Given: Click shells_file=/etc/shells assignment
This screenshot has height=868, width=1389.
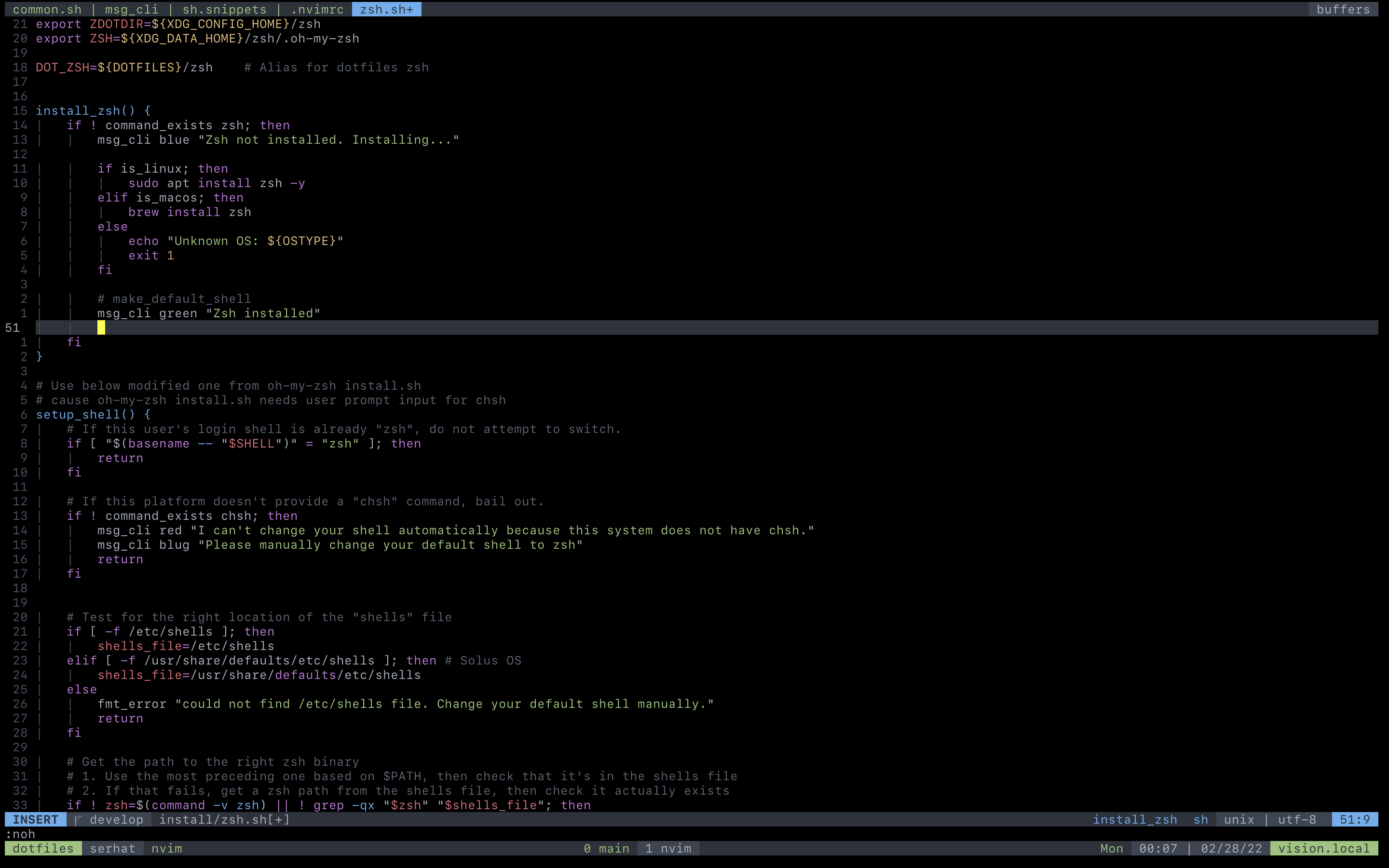Looking at the screenshot, I should 186,646.
